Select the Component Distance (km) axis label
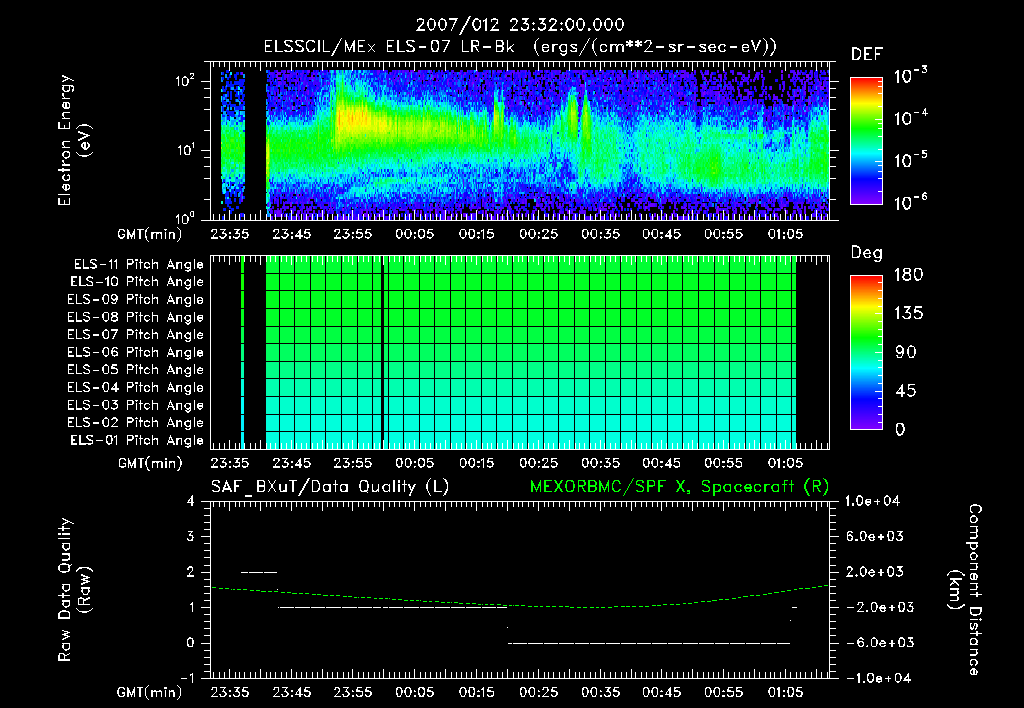 coord(965,590)
